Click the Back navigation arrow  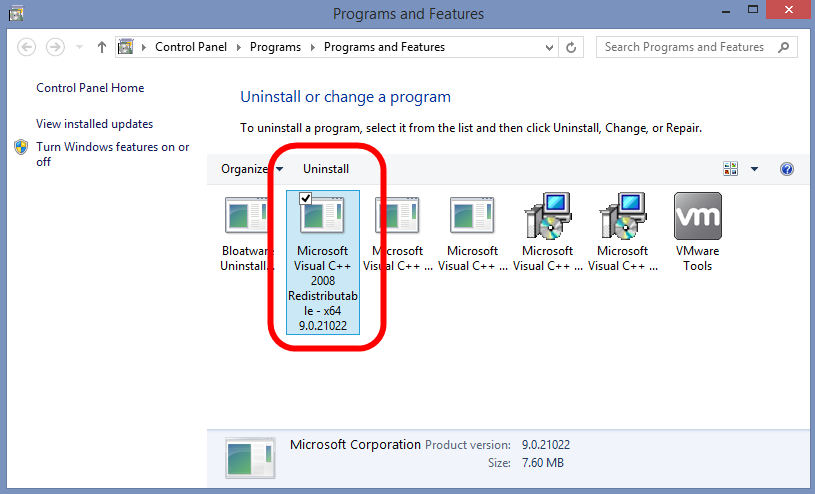point(27,47)
